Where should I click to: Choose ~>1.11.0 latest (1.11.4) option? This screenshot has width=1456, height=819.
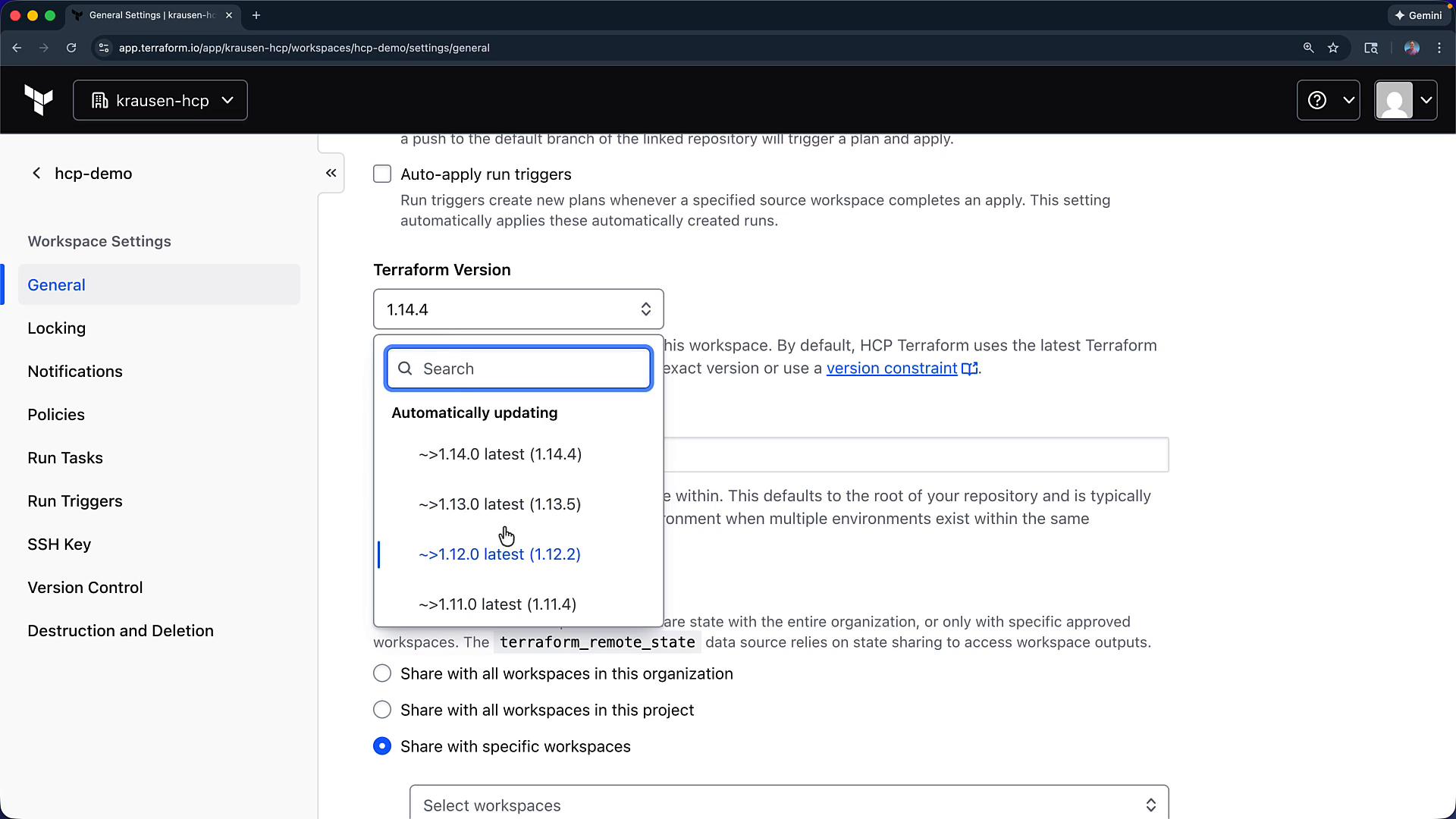click(519, 604)
